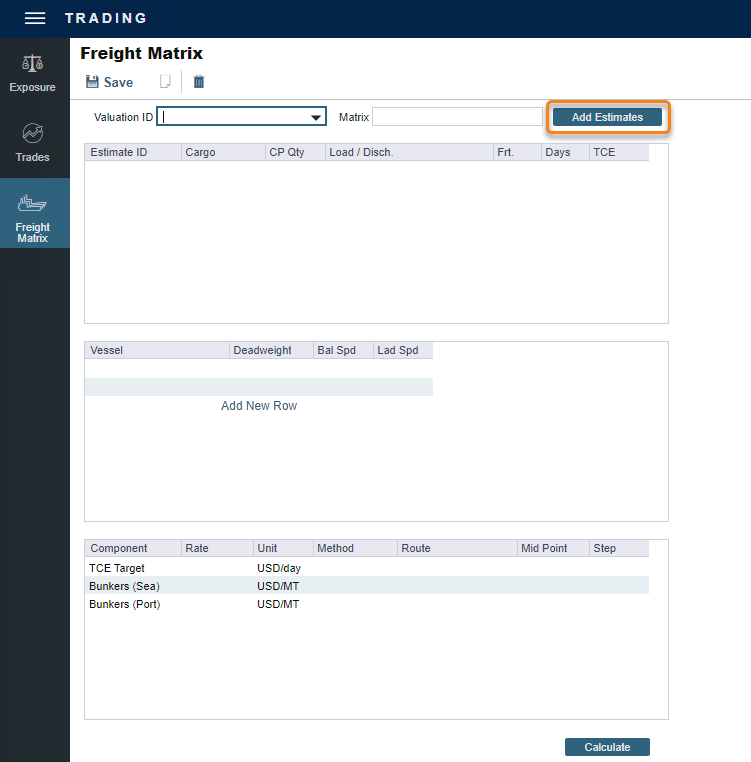The height and width of the screenshot is (762, 751).
Task: Click the Deadweight column header
Action: click(262, 350)
